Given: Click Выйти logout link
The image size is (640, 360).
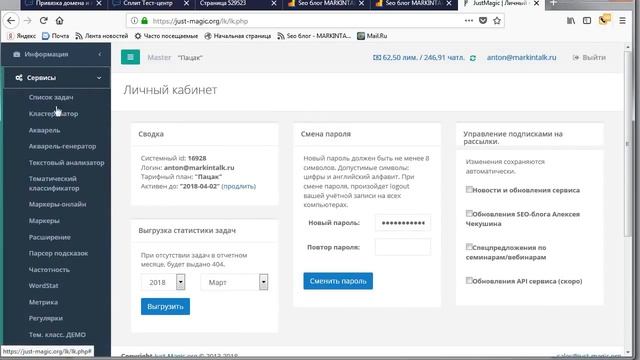Looking at the screenshot, I should click(589, 58).
